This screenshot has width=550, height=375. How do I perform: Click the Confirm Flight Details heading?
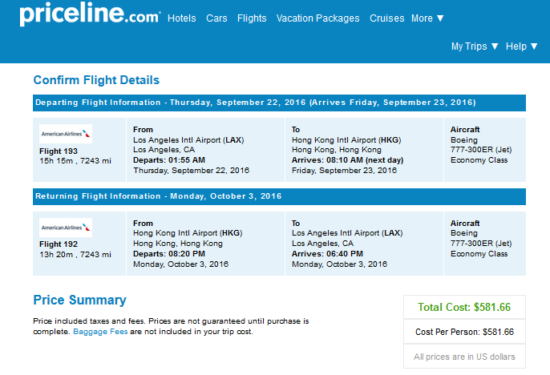point(96,80)
